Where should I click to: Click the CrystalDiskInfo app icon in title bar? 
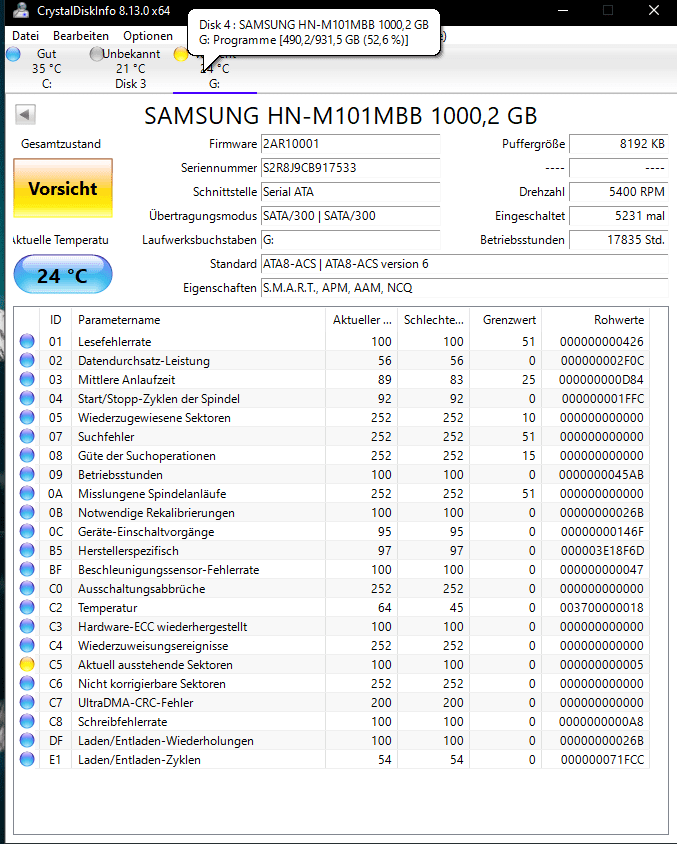click(x=20, y=10)
